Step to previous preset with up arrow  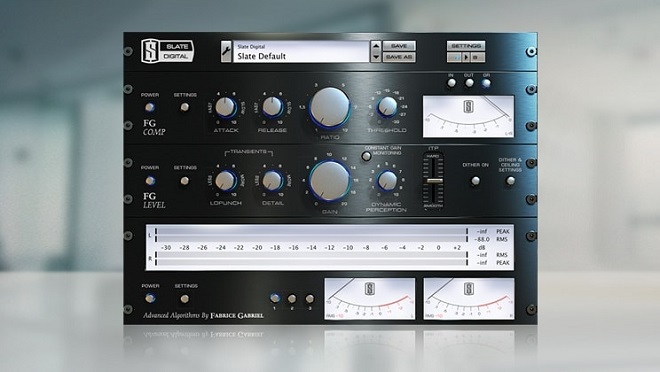(376, 46)
